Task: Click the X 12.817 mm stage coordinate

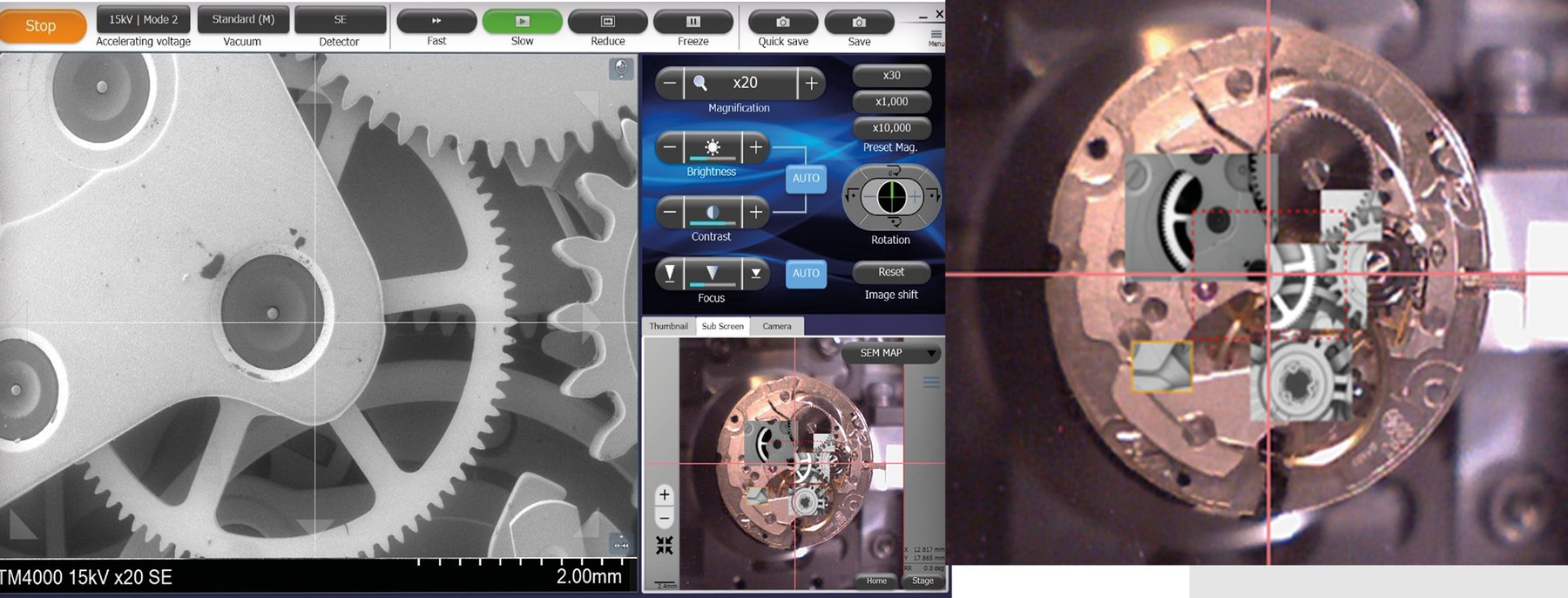Action: click(924, 550)
